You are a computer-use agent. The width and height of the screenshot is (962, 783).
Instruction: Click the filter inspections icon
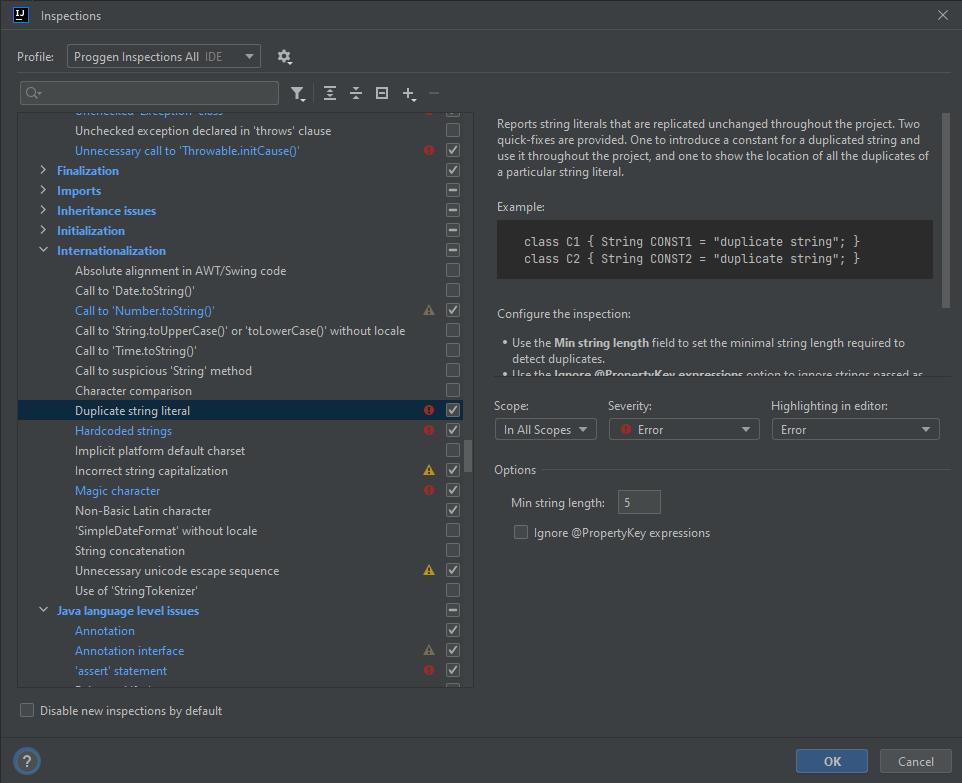(298, 93)
